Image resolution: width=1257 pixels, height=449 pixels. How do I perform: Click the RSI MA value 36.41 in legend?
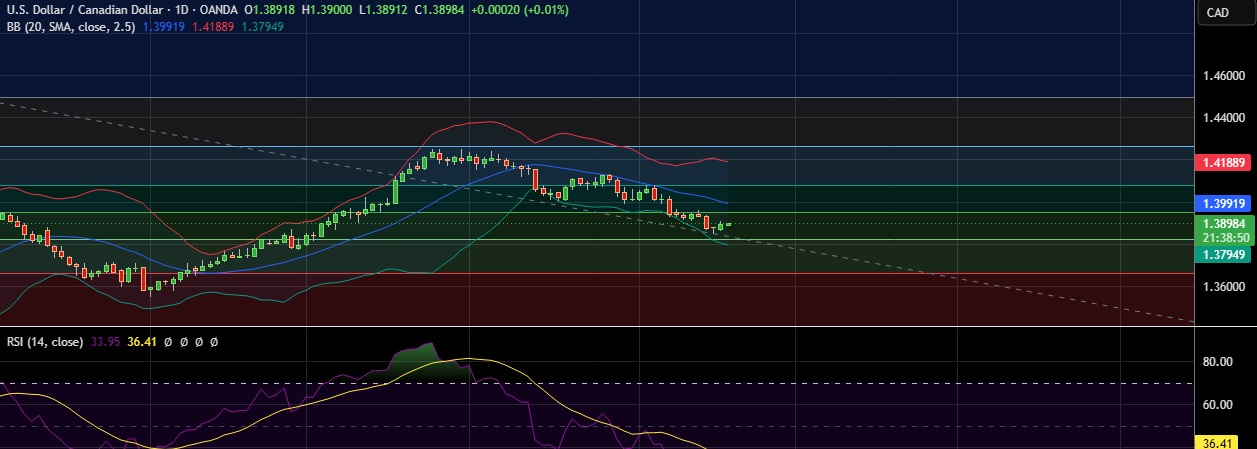coord(143,341)
